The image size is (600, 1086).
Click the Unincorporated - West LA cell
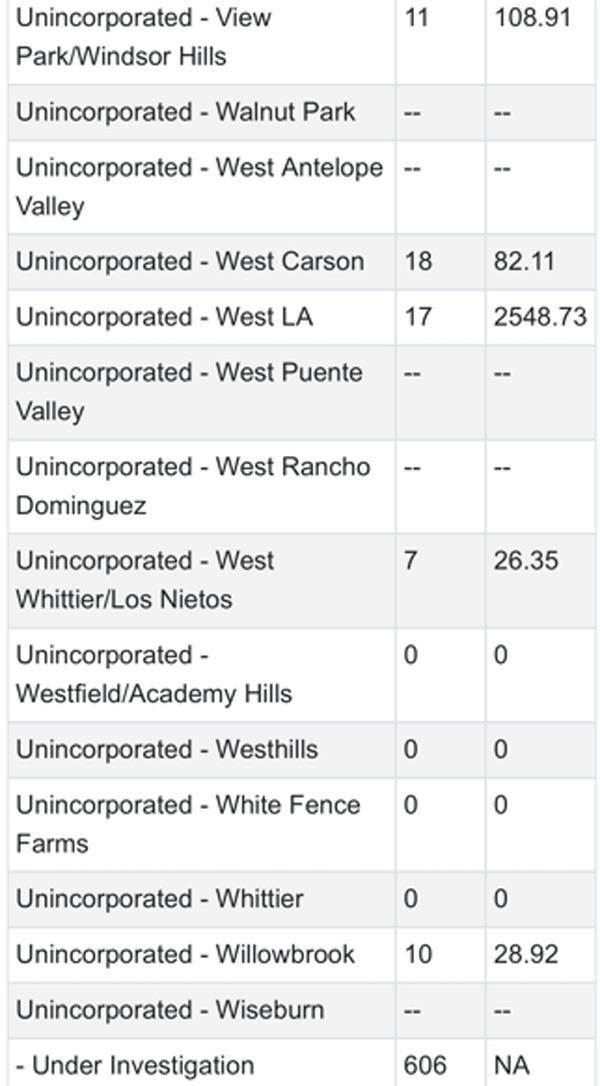(x=164, y=317)
